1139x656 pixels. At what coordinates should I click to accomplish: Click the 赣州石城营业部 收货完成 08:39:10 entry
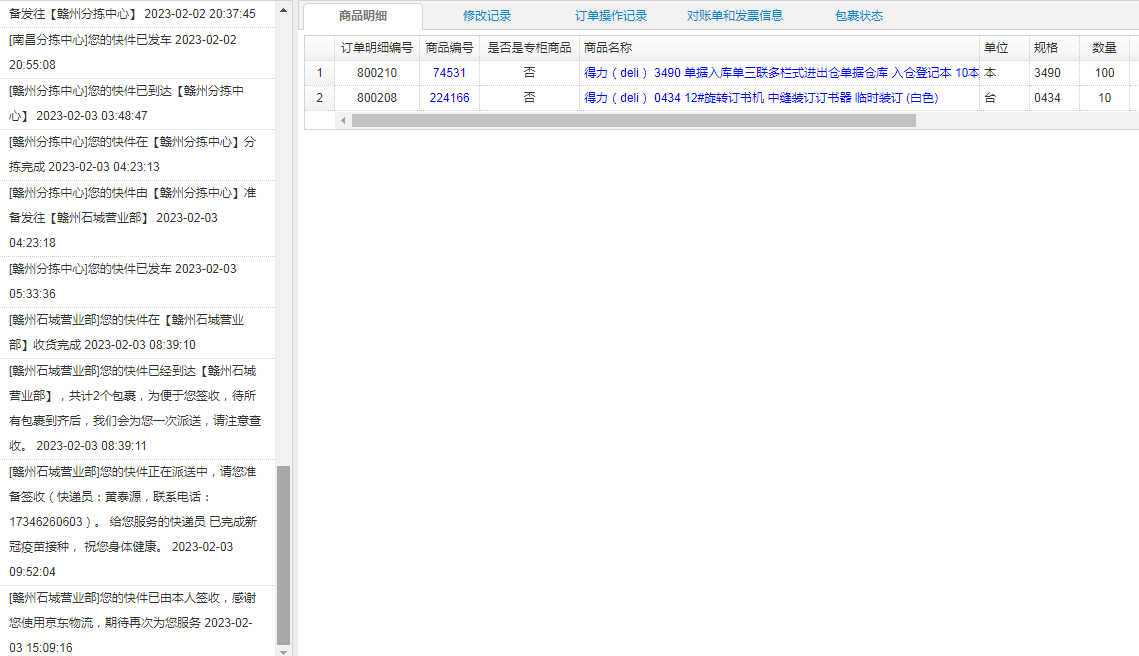[137, 332]
